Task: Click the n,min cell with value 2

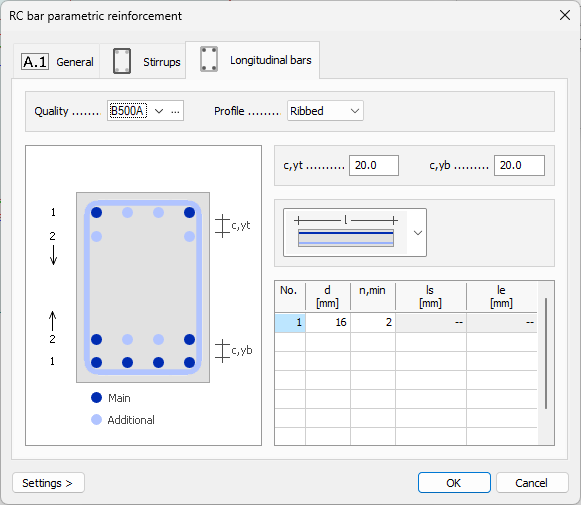Action: (373, 322)
